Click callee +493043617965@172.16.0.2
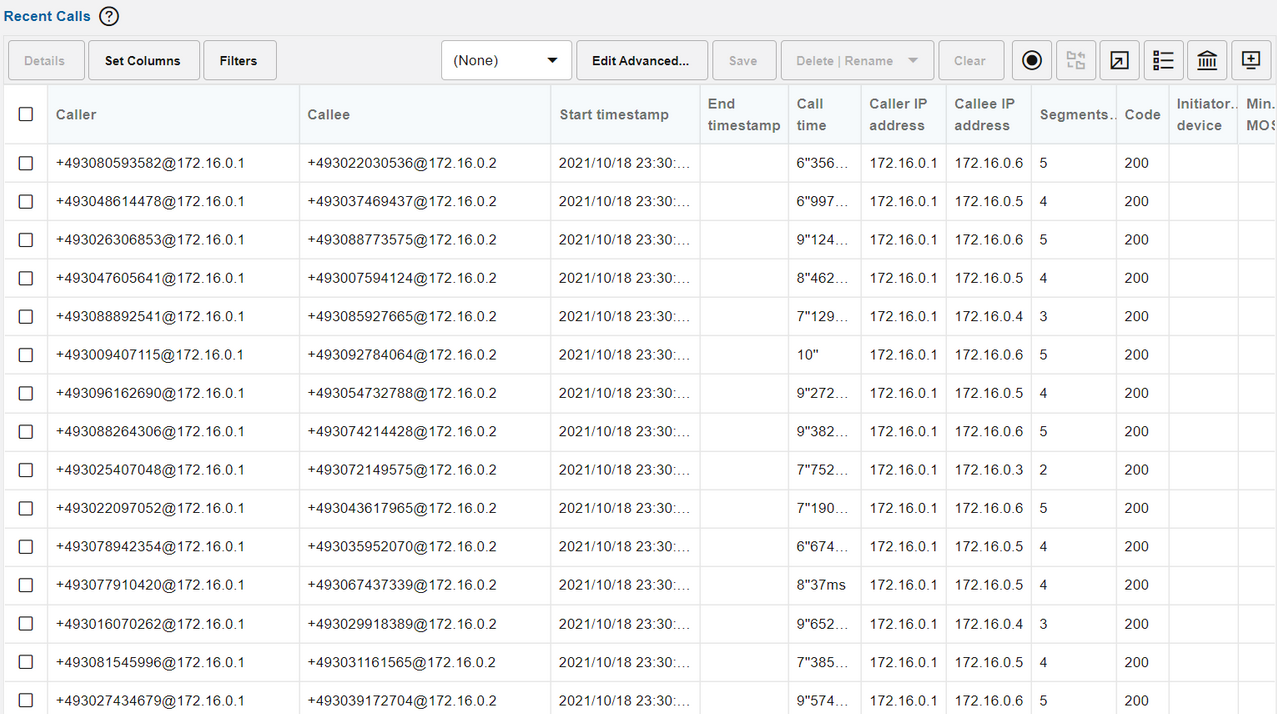Image resolution: width=1277 pixels, height=714 pixels. tap(402, 508)
